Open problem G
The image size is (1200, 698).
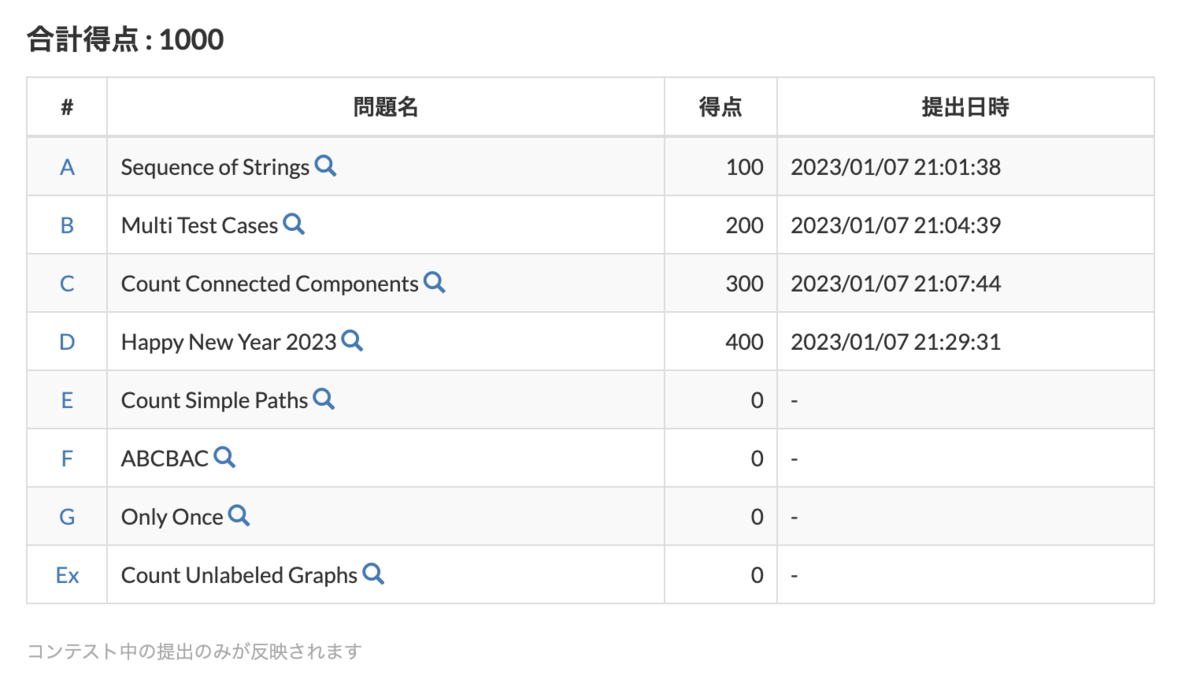point(66,516)
